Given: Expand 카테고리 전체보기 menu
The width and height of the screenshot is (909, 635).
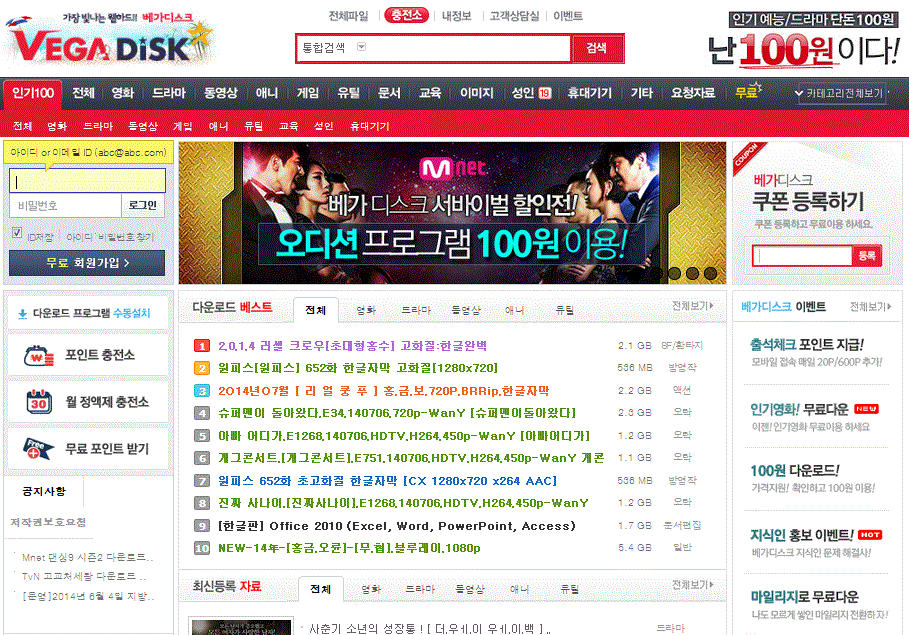Looking at the screenshot, I should point(842,93).
